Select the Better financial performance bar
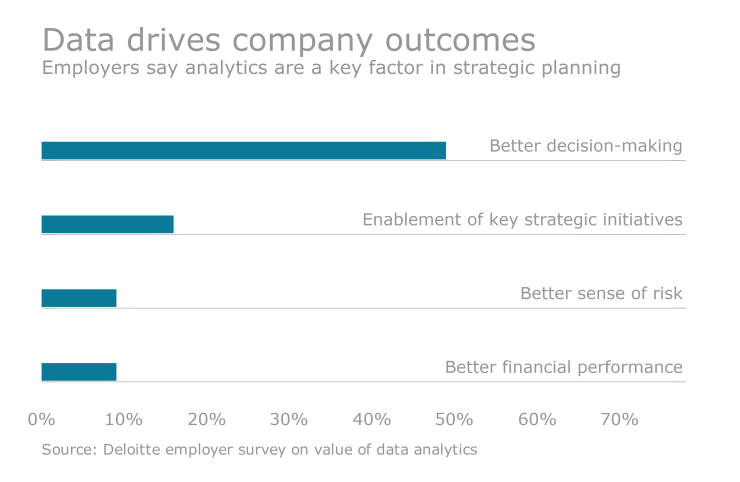The width and height of the screenshot is (740, 482). [x=79, y=372]
